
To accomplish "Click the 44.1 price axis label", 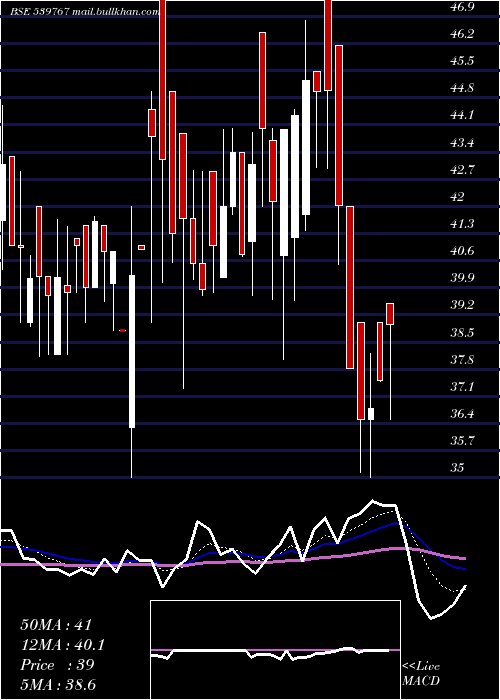I will pos(462,116).
